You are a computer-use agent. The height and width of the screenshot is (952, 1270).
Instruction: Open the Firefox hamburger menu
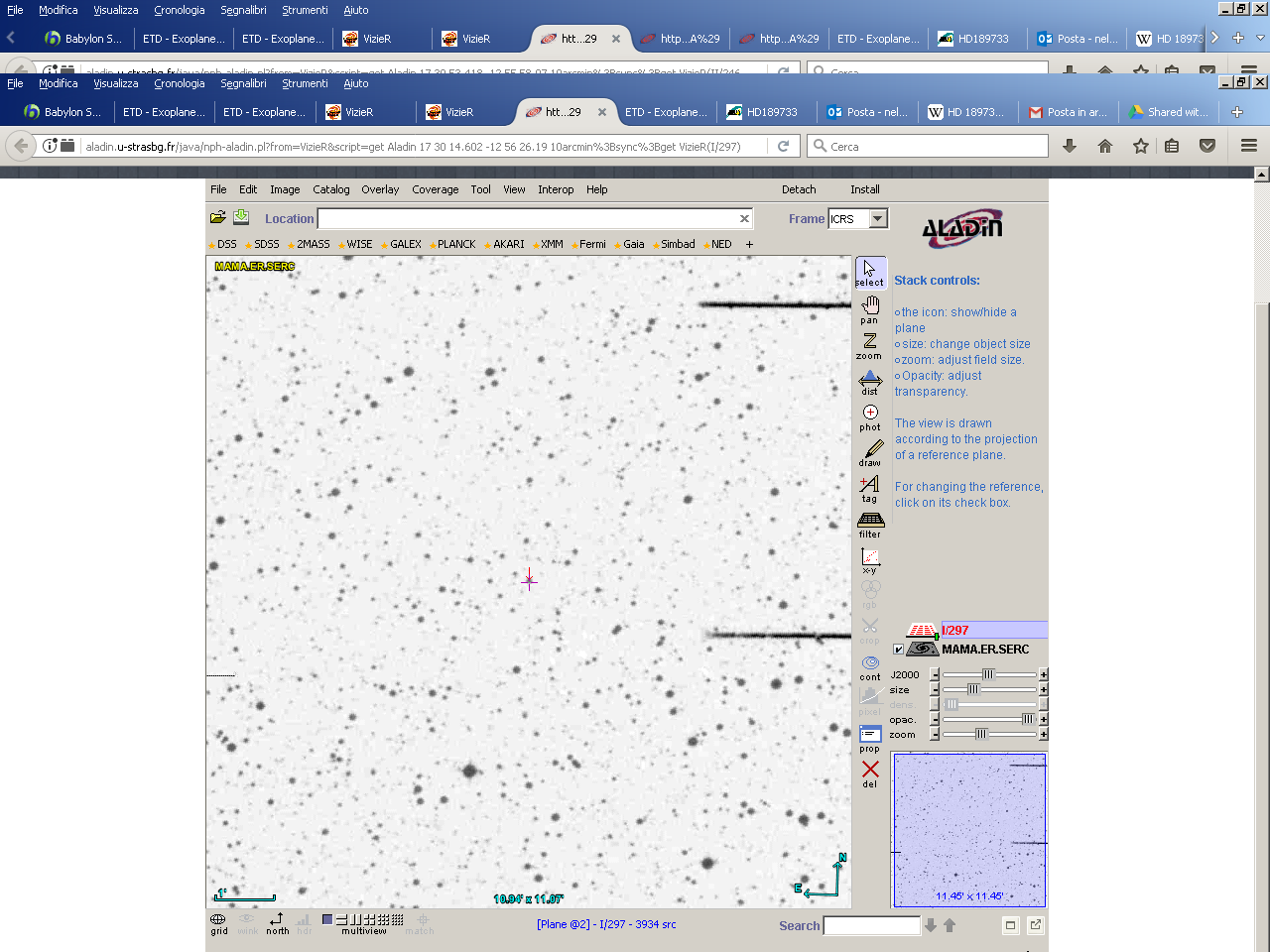pos(1249,146)
